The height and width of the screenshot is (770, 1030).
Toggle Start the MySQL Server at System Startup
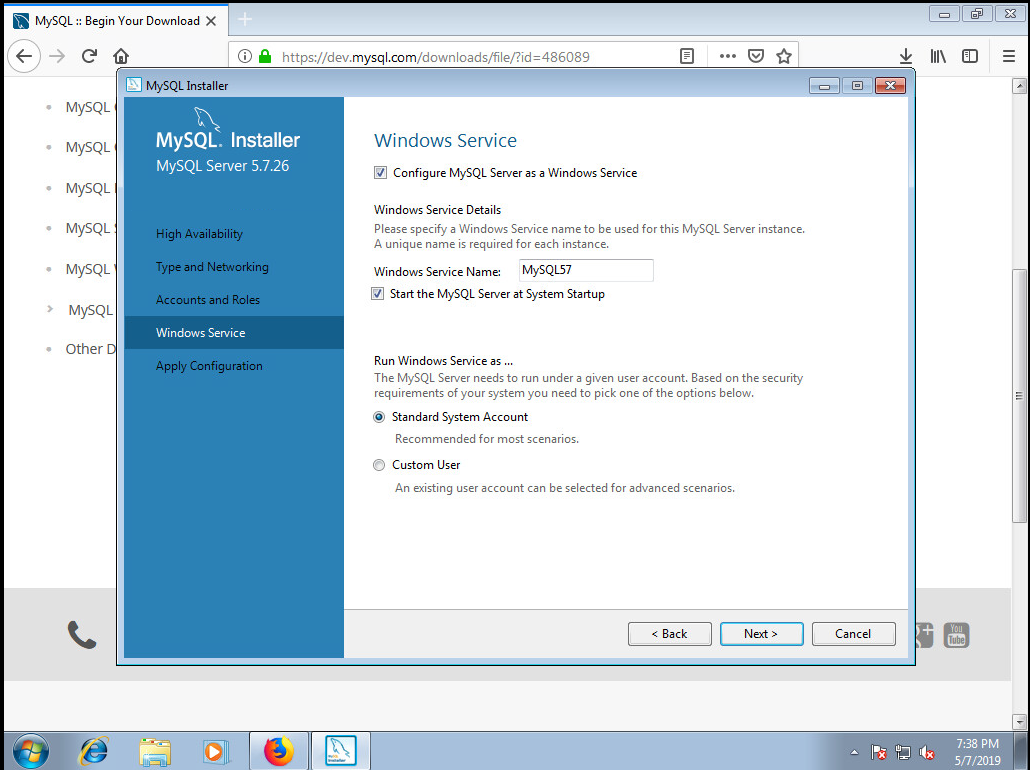(x=378, y=294)
